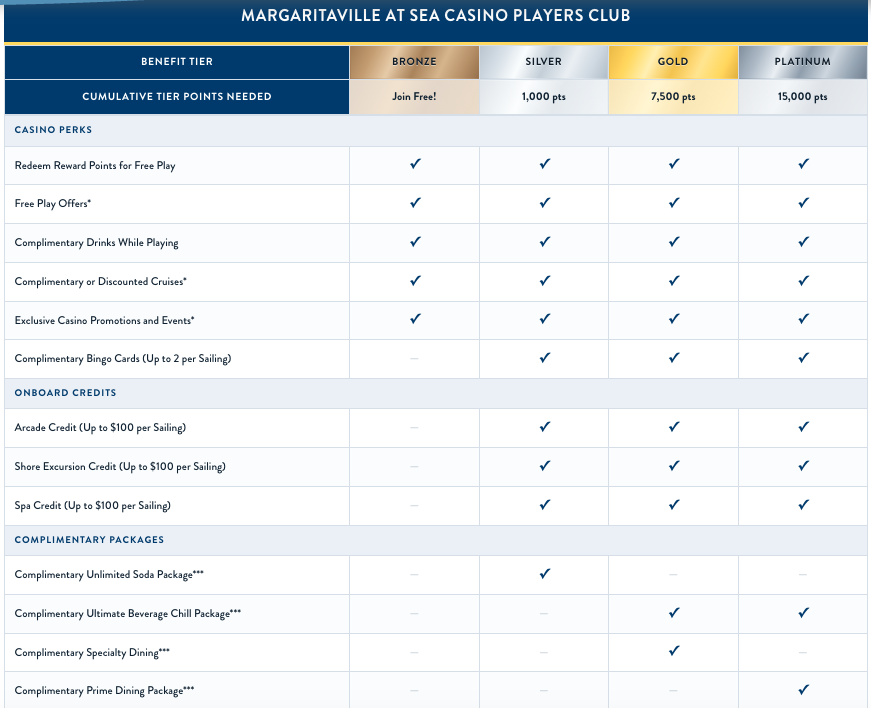
Task: Click Silver checkmark for Complimentary or Discounted Cruises
Action: [544, 280]
